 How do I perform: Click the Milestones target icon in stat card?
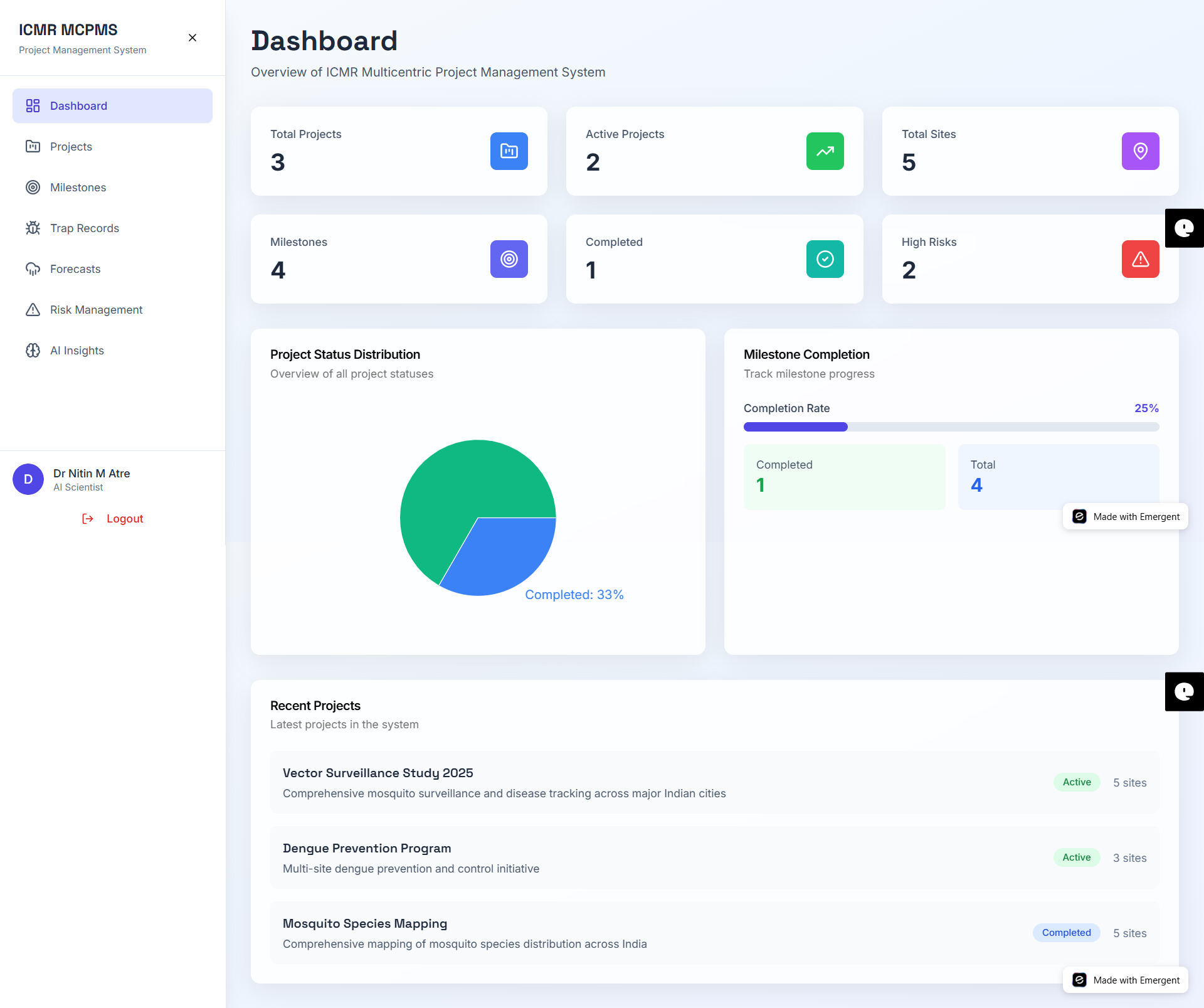[x=509, y=259]
